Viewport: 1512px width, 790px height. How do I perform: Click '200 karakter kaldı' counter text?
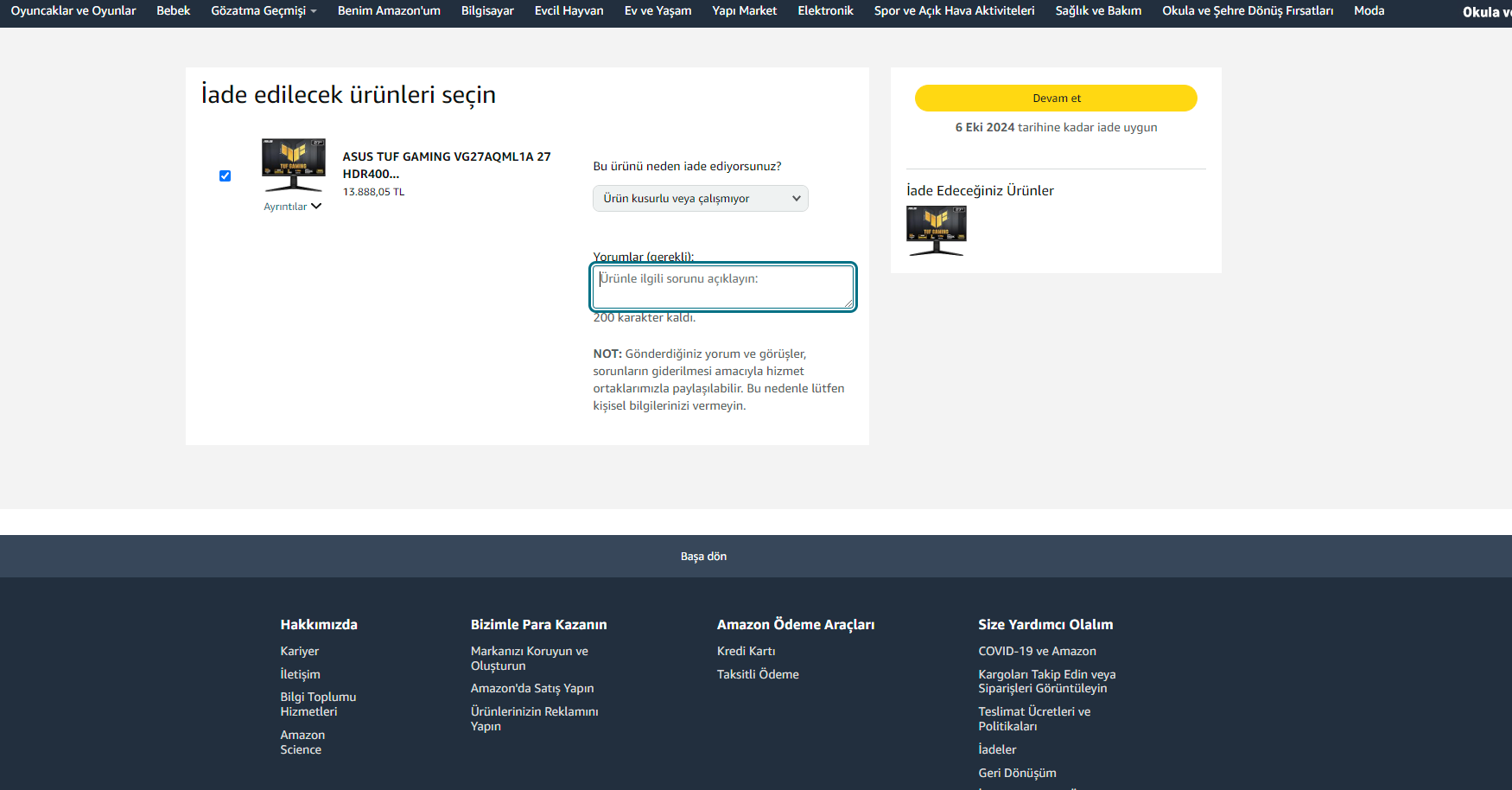tap(645, 318)
